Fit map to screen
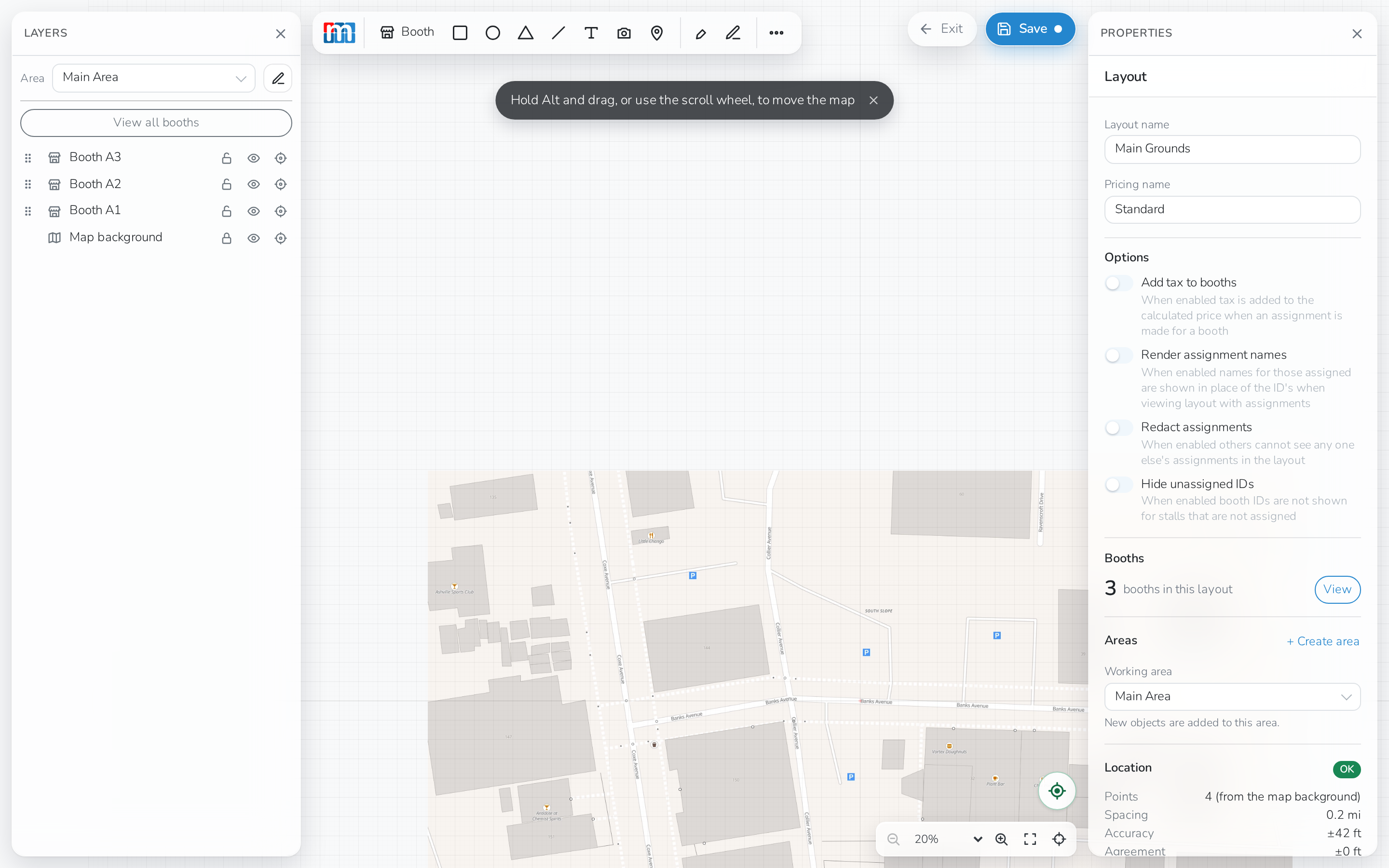This screenshot has height=868, width=1389. pos(1030,839)
